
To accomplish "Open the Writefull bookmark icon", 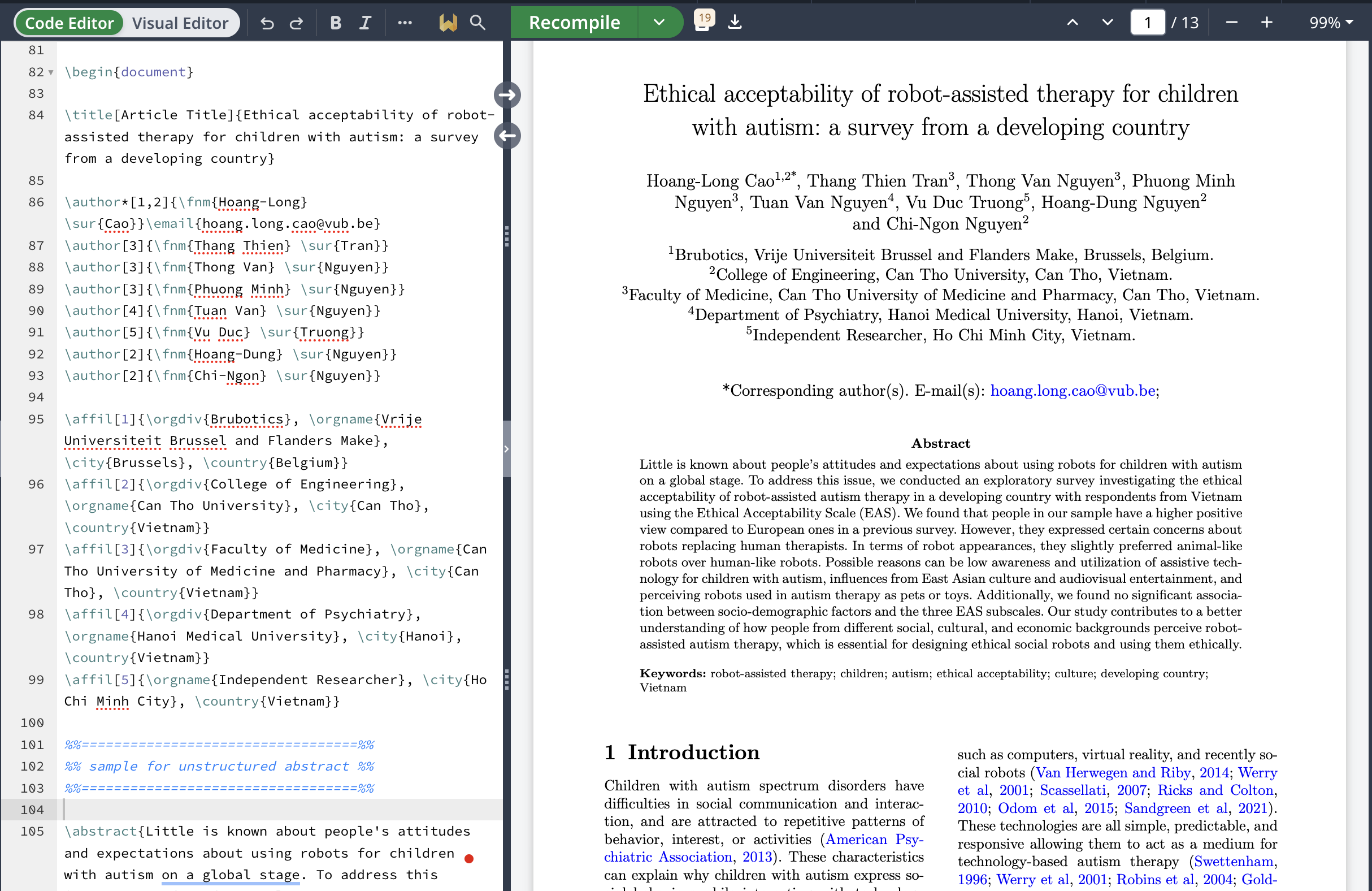I will coord(448,23).
